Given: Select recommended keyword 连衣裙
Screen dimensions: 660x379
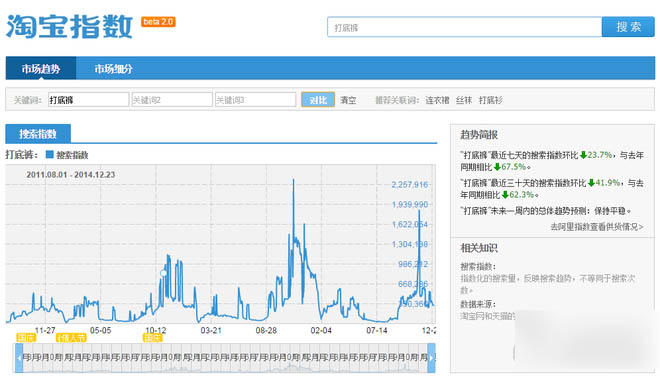Looking at the screenshot, I should click(x=437, y=100).
